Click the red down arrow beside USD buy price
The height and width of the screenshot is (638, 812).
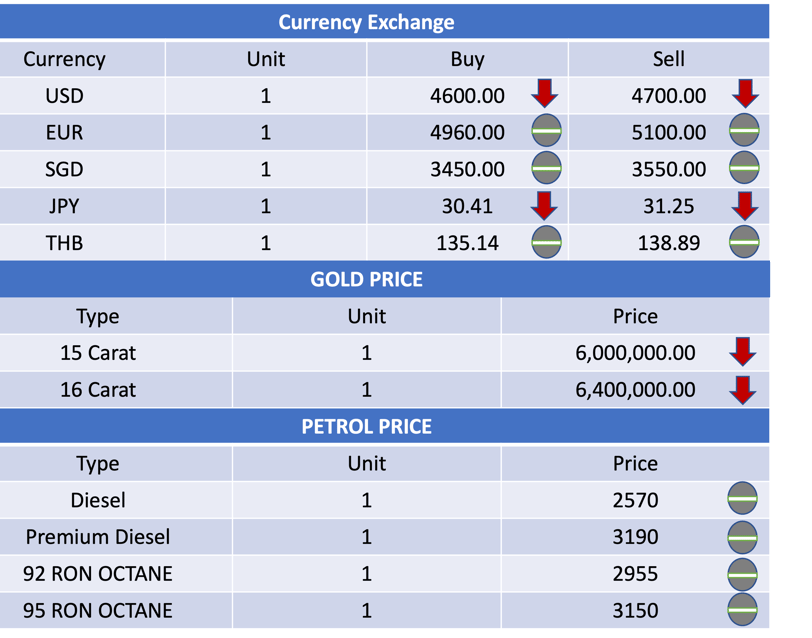pyautogui.click(x=544, y=94)
